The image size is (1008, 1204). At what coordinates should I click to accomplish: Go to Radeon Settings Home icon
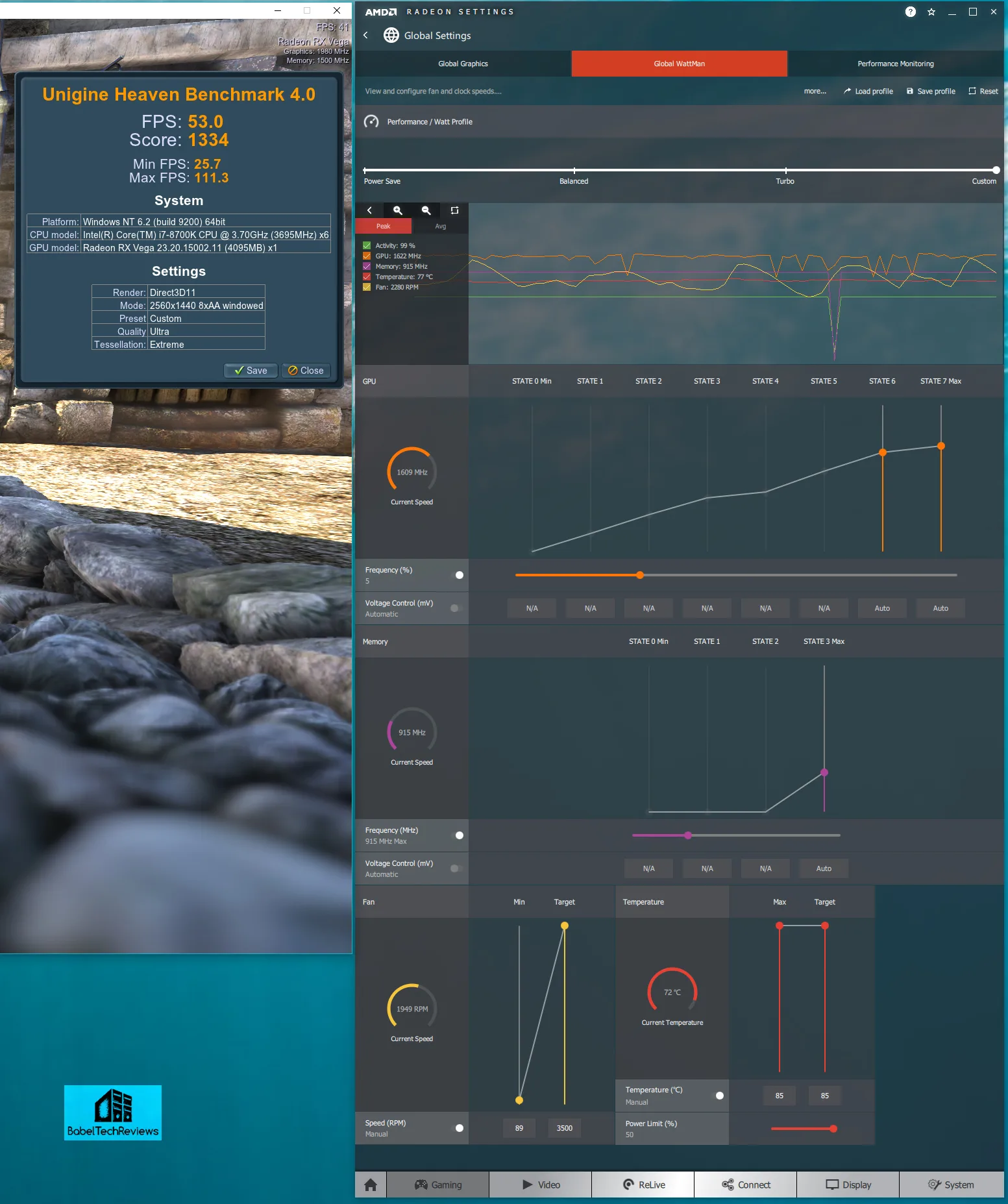pyautogui.click(x=371, y=1185)
